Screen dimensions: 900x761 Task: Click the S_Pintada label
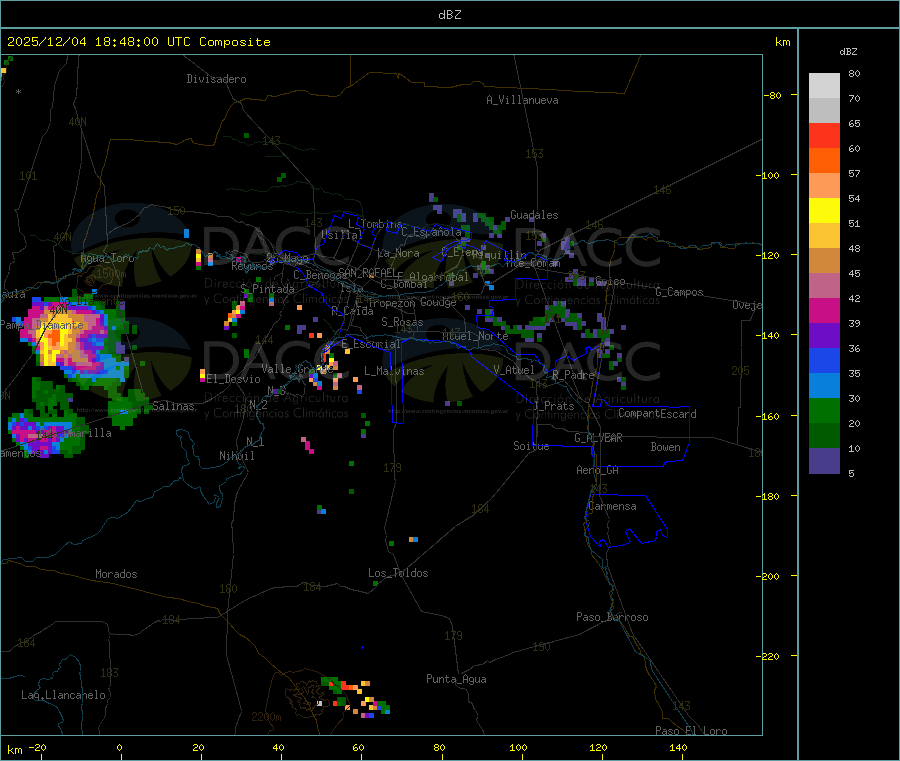(267, 289)
